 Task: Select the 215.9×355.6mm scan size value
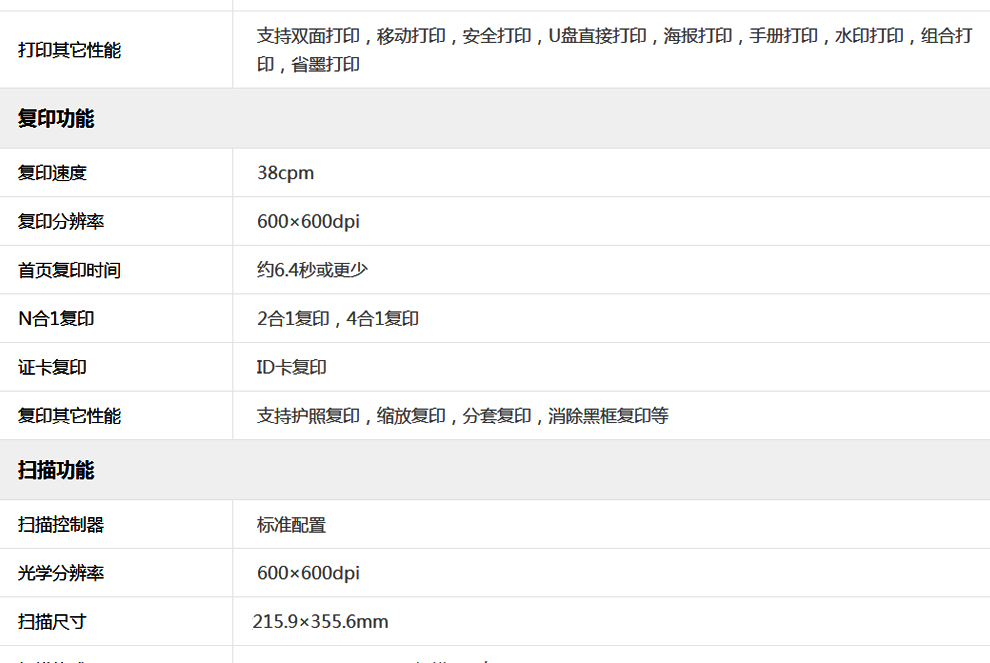coord(320,622)
